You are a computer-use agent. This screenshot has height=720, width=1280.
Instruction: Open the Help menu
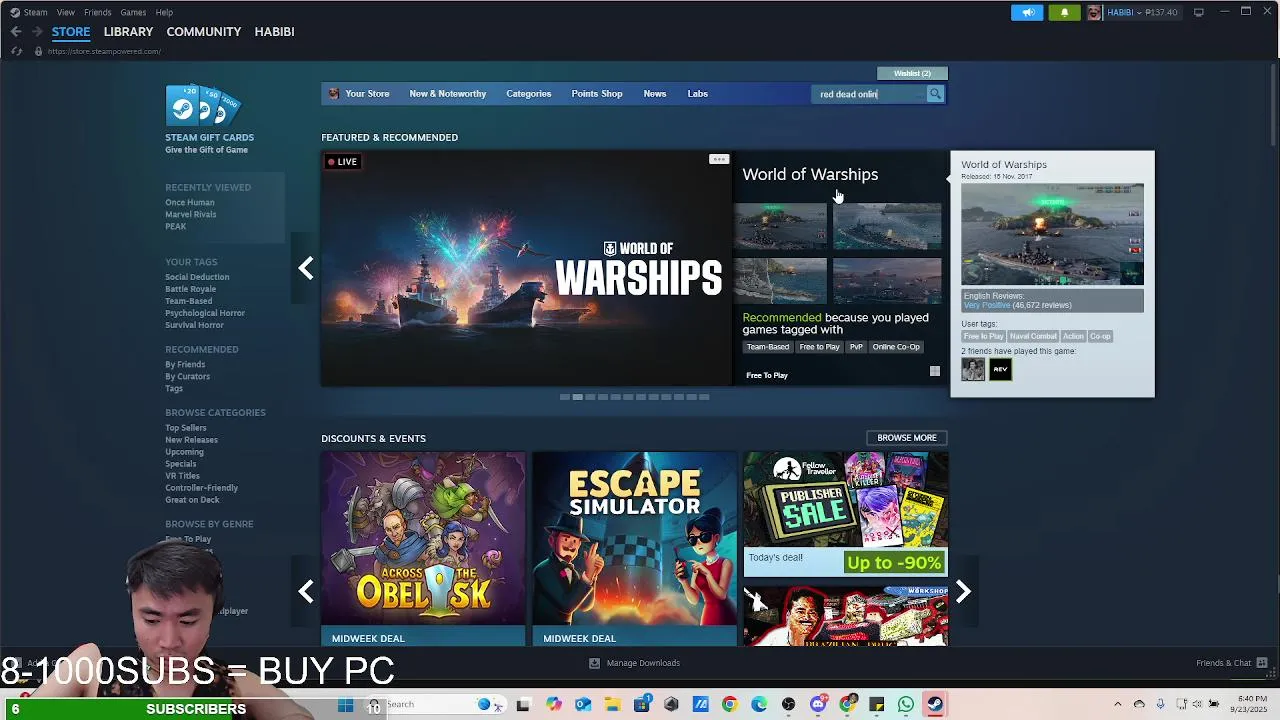pyautogui.click(x=164, y=12)
